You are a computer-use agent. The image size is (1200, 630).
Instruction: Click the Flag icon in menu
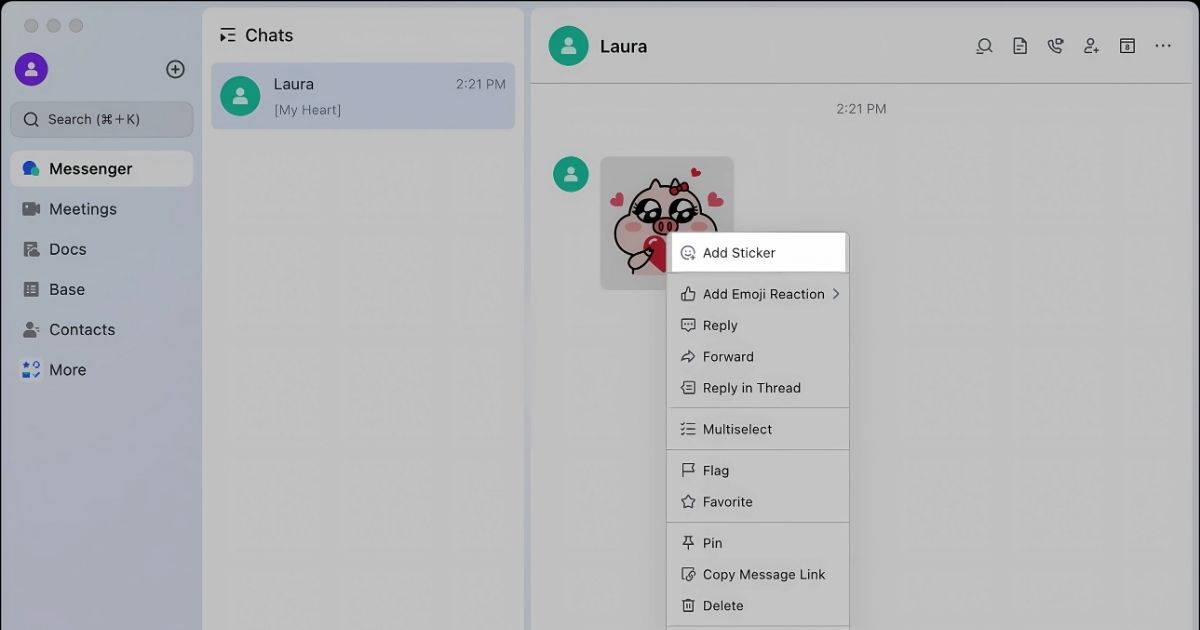click(688, 470)
